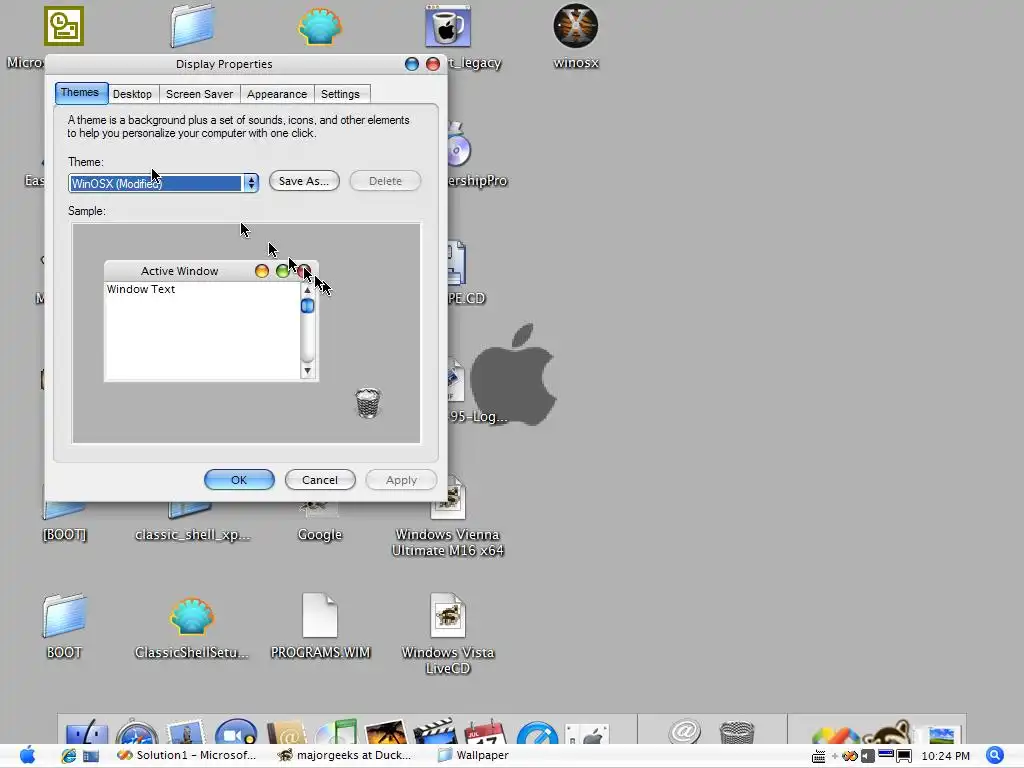Launch Safari compass icon in dock

(136, 731)
